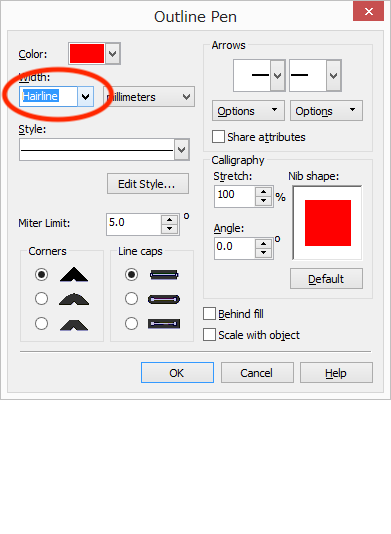
Task: Open the red outline Color swatch picker
Action: tap(94, 53)
